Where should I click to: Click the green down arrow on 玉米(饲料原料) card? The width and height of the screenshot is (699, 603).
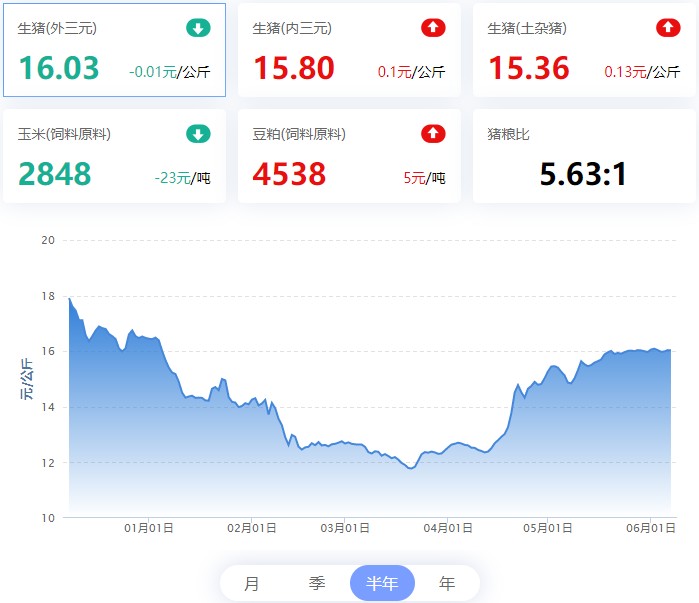tap(198, 134)
